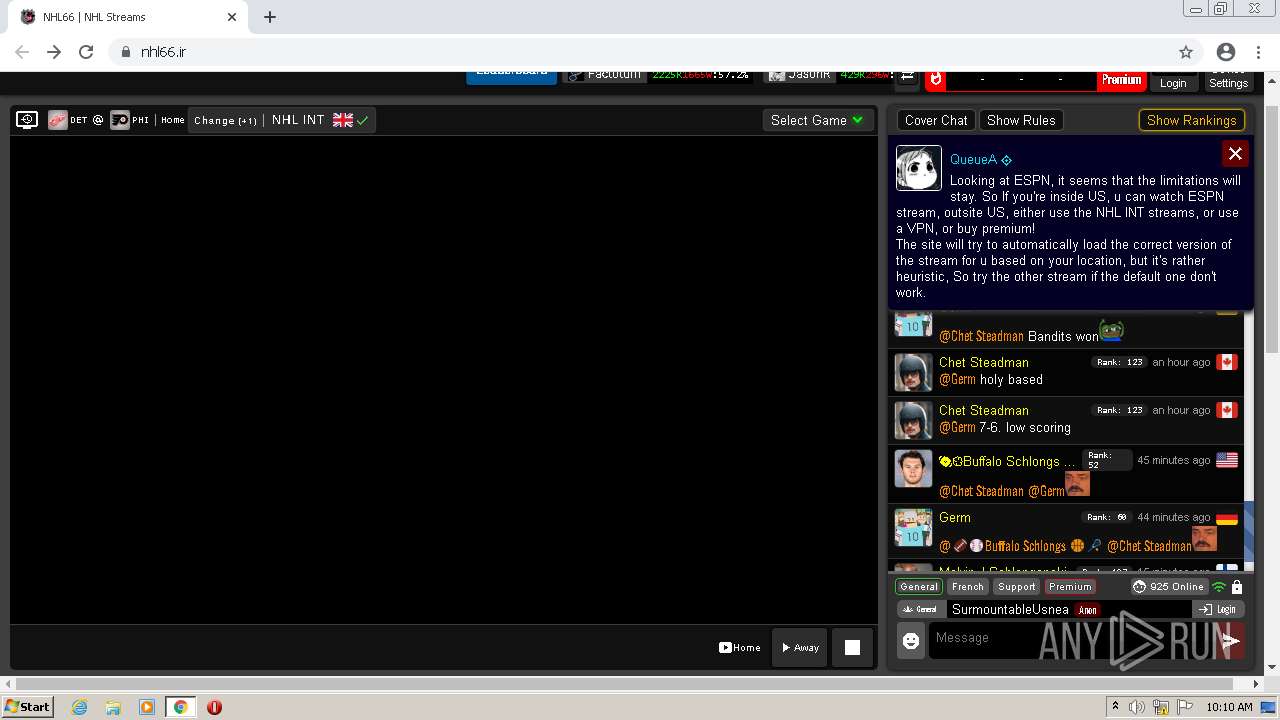
Task: Click the Show Rules button
Action: 1021,120
